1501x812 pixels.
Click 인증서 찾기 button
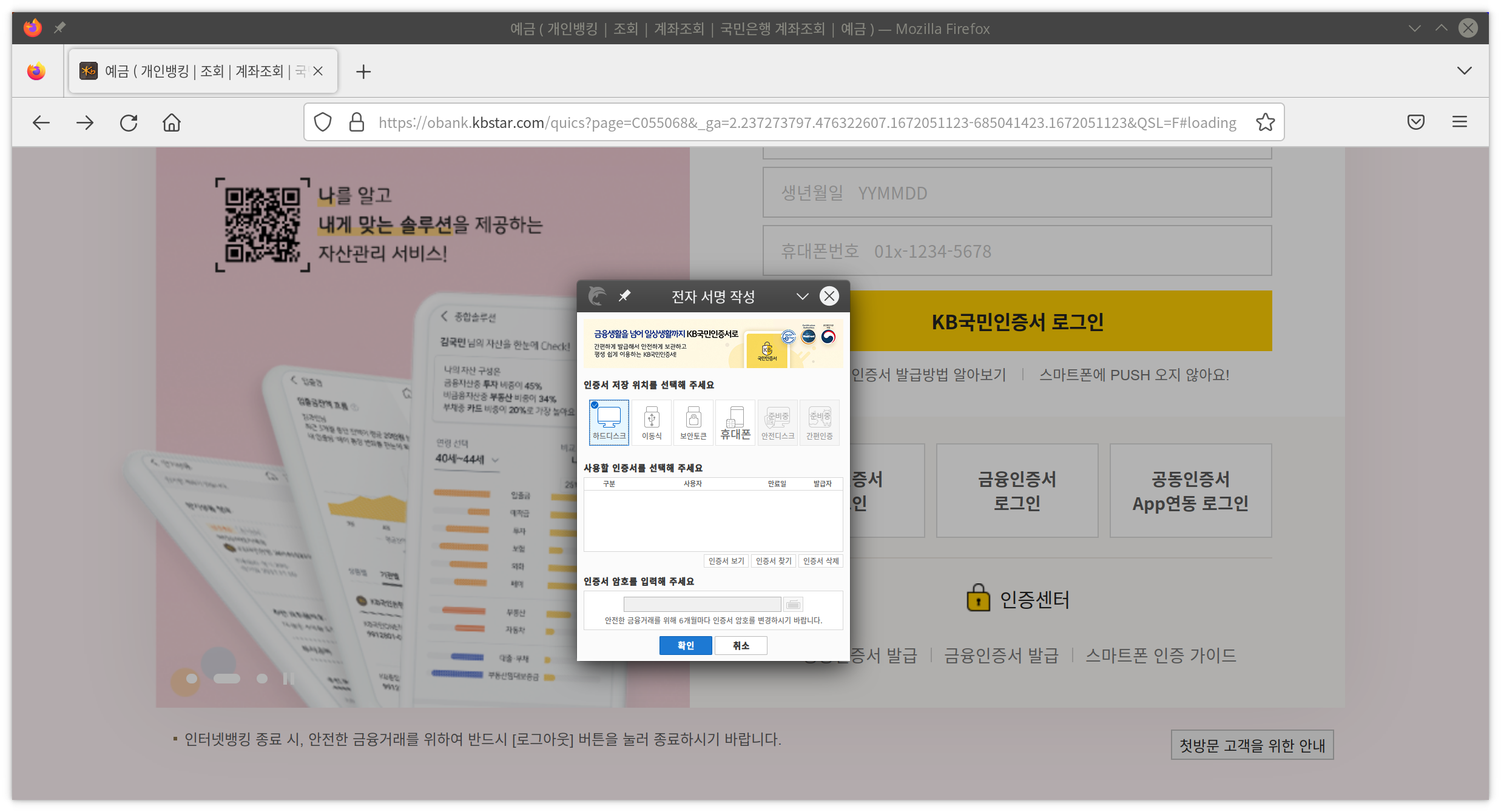[774, 561]
